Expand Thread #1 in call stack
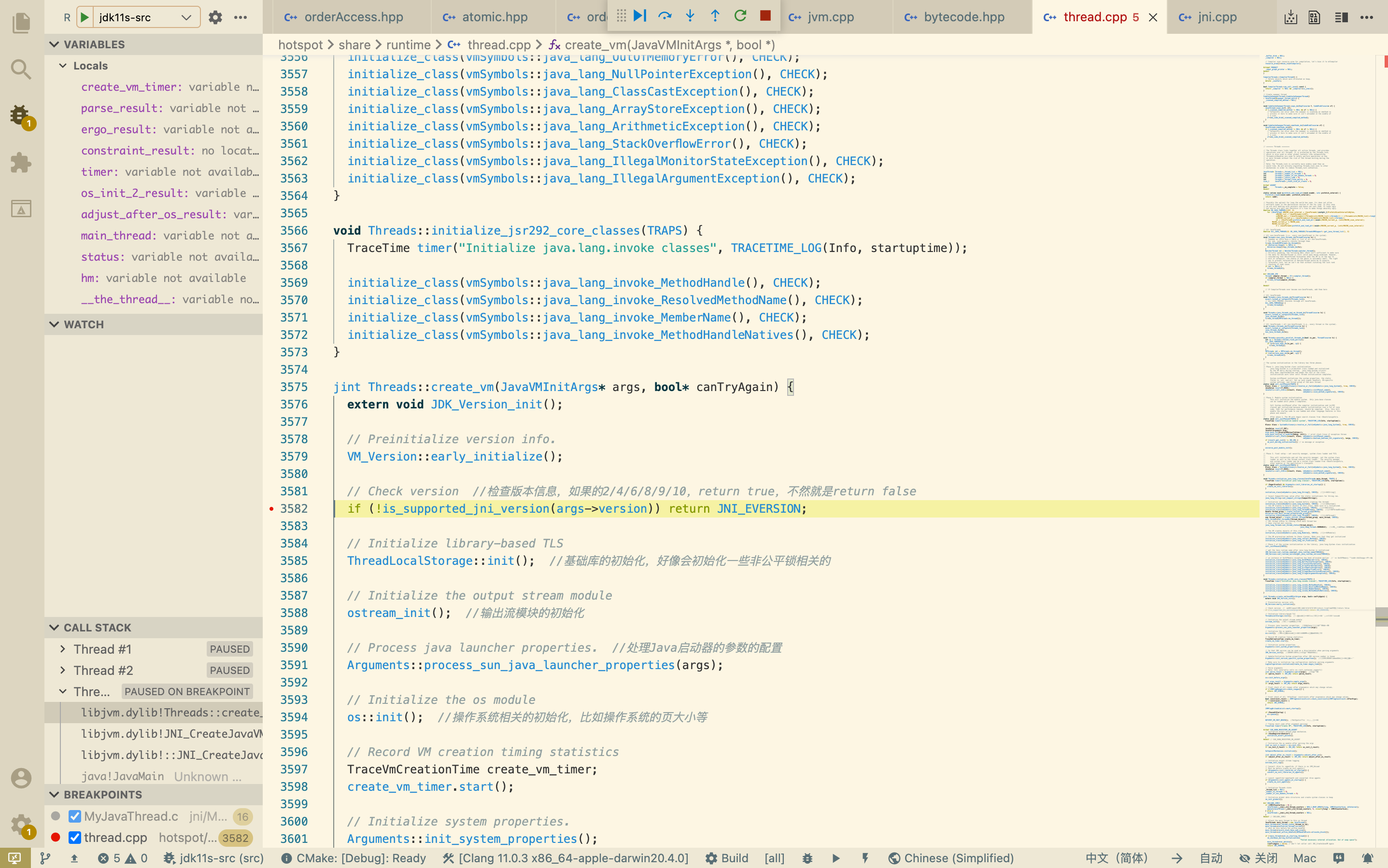The image size is (1388, 868). (63, 649)
